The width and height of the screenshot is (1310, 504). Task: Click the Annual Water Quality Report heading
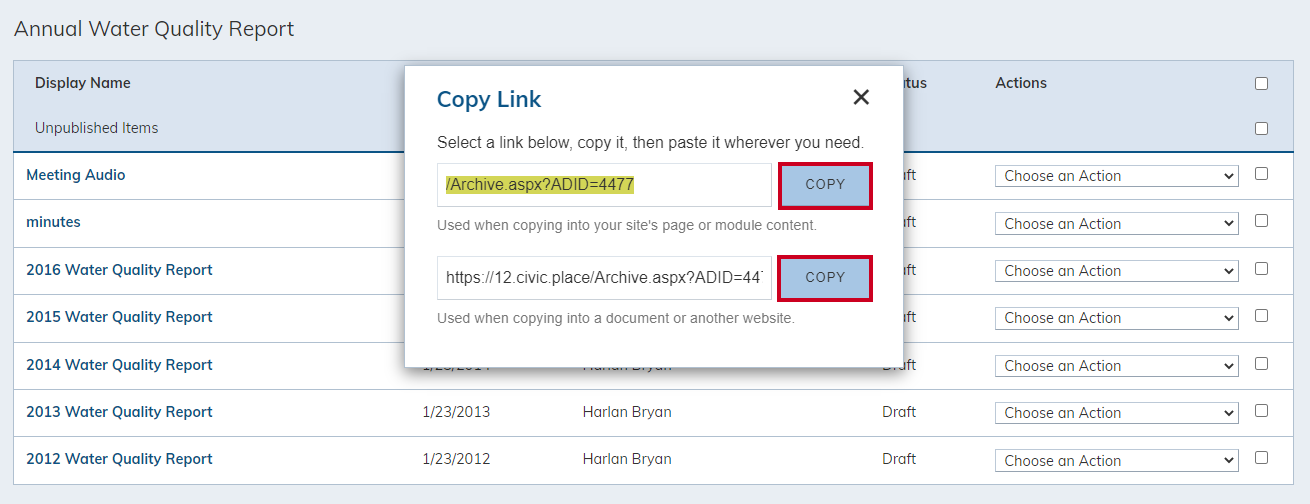[154, 29]
